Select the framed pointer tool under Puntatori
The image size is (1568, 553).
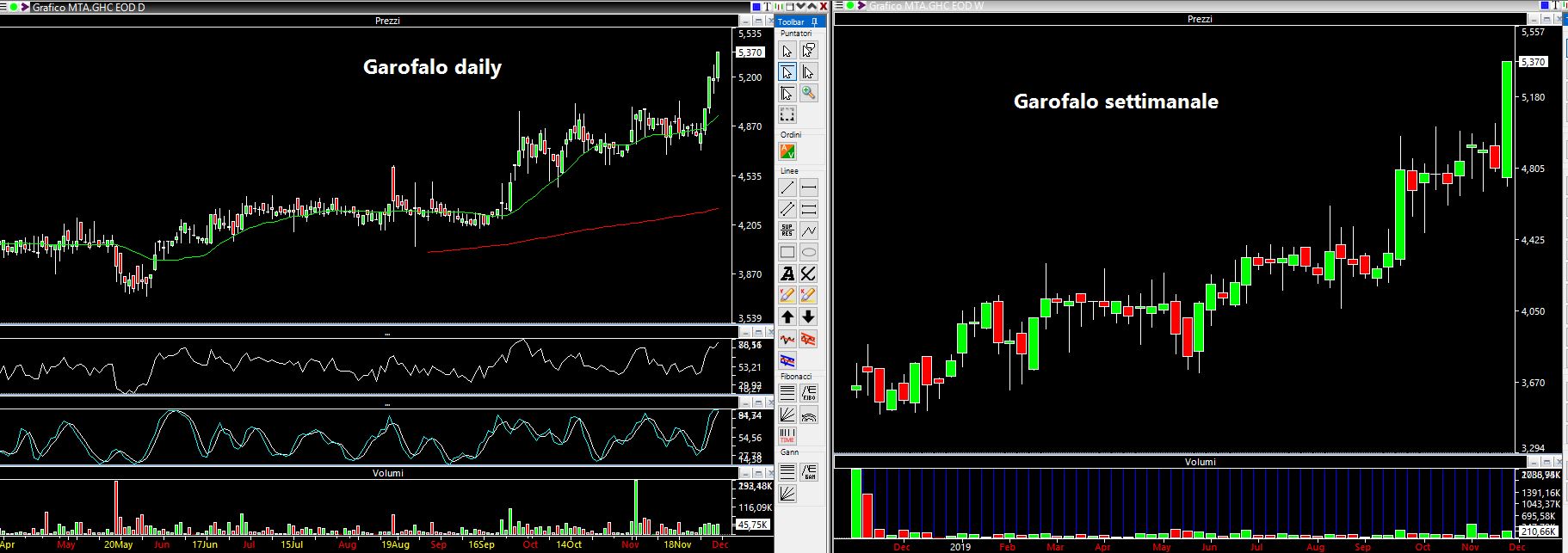coord(787,92)
